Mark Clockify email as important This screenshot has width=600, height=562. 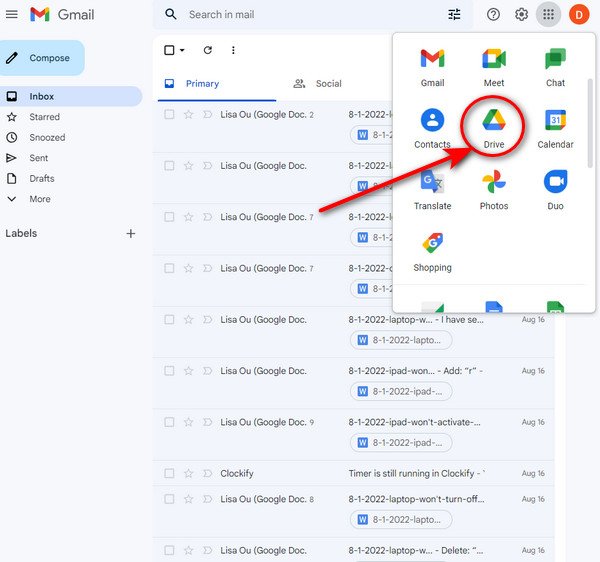pos(207,473)
